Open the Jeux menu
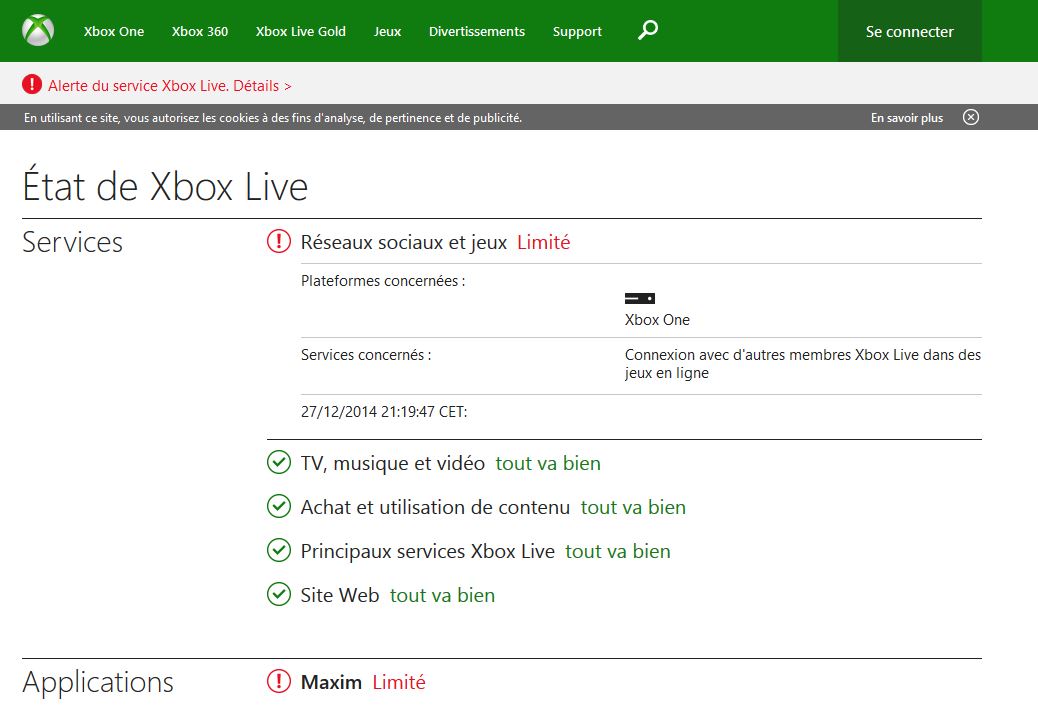The width and height of the screenshot is (1038, 724). point(387,31)
